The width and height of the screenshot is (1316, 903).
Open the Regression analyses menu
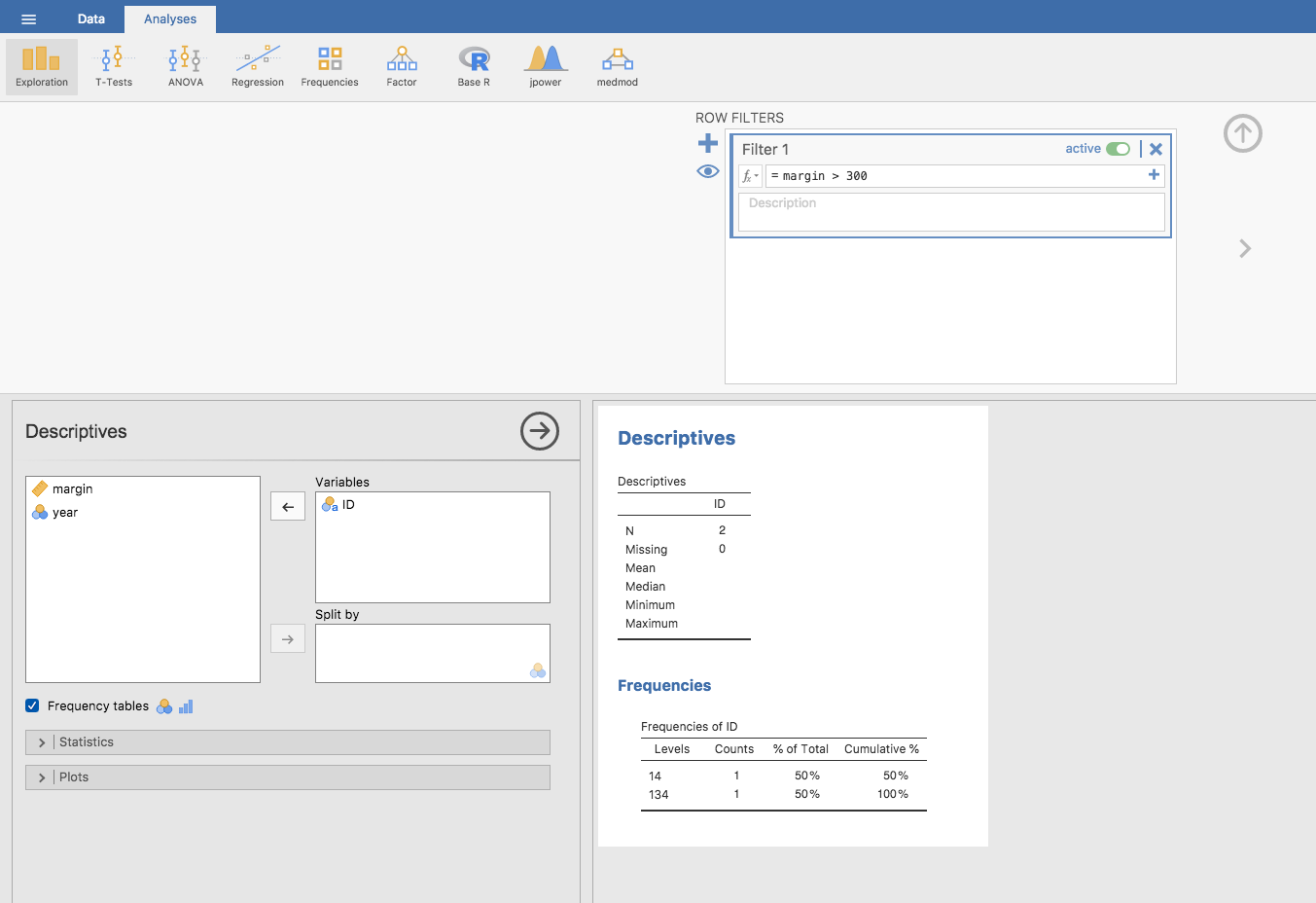click(258, 66)
